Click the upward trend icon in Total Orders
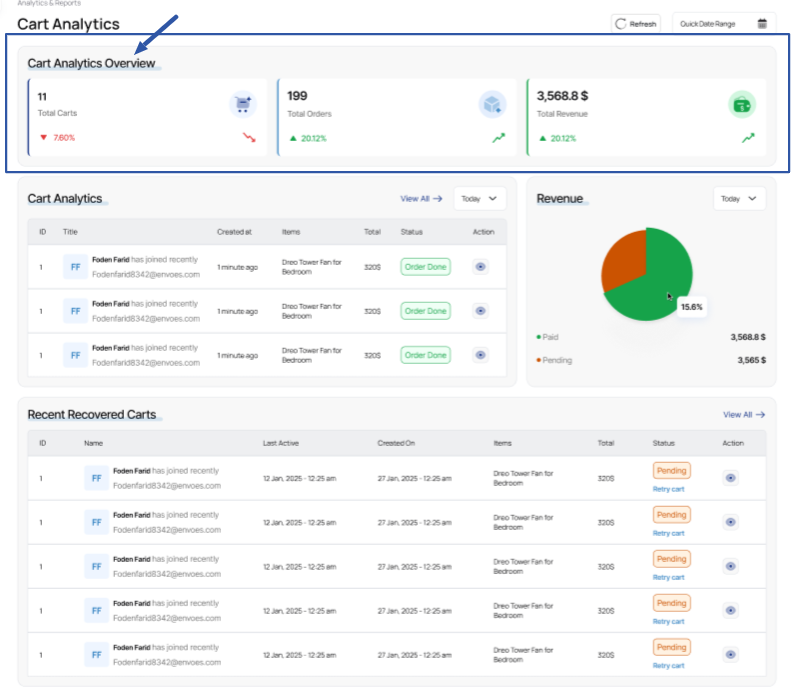This screenshot has width=793, height=697. click(498, 138)
